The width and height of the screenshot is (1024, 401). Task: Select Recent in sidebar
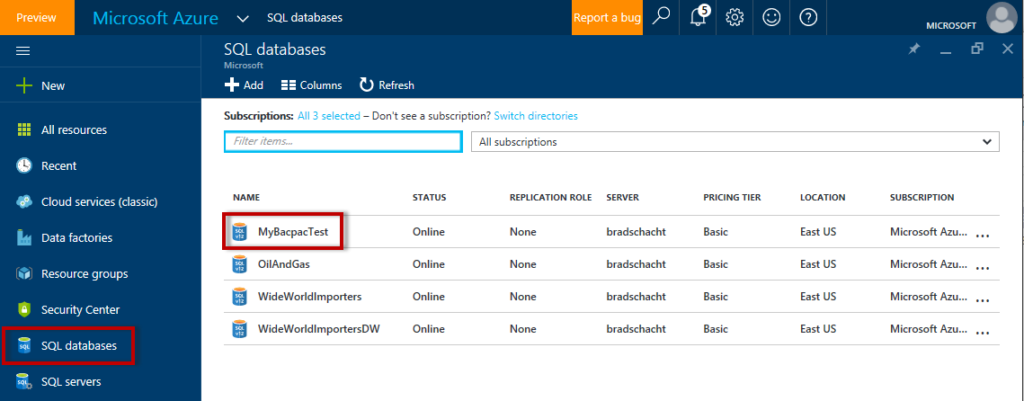pos(59,166)
